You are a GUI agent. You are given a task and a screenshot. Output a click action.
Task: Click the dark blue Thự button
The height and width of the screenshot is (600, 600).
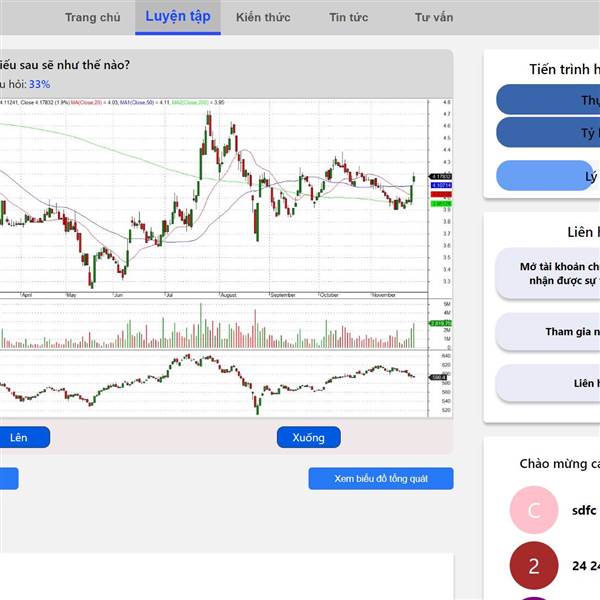click(x=548, y=99)
